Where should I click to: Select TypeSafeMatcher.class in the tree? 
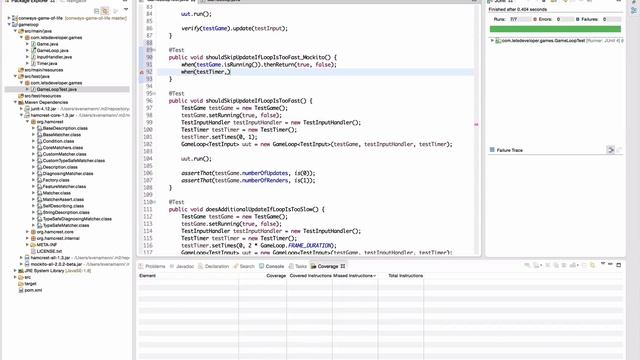(66, 225)
